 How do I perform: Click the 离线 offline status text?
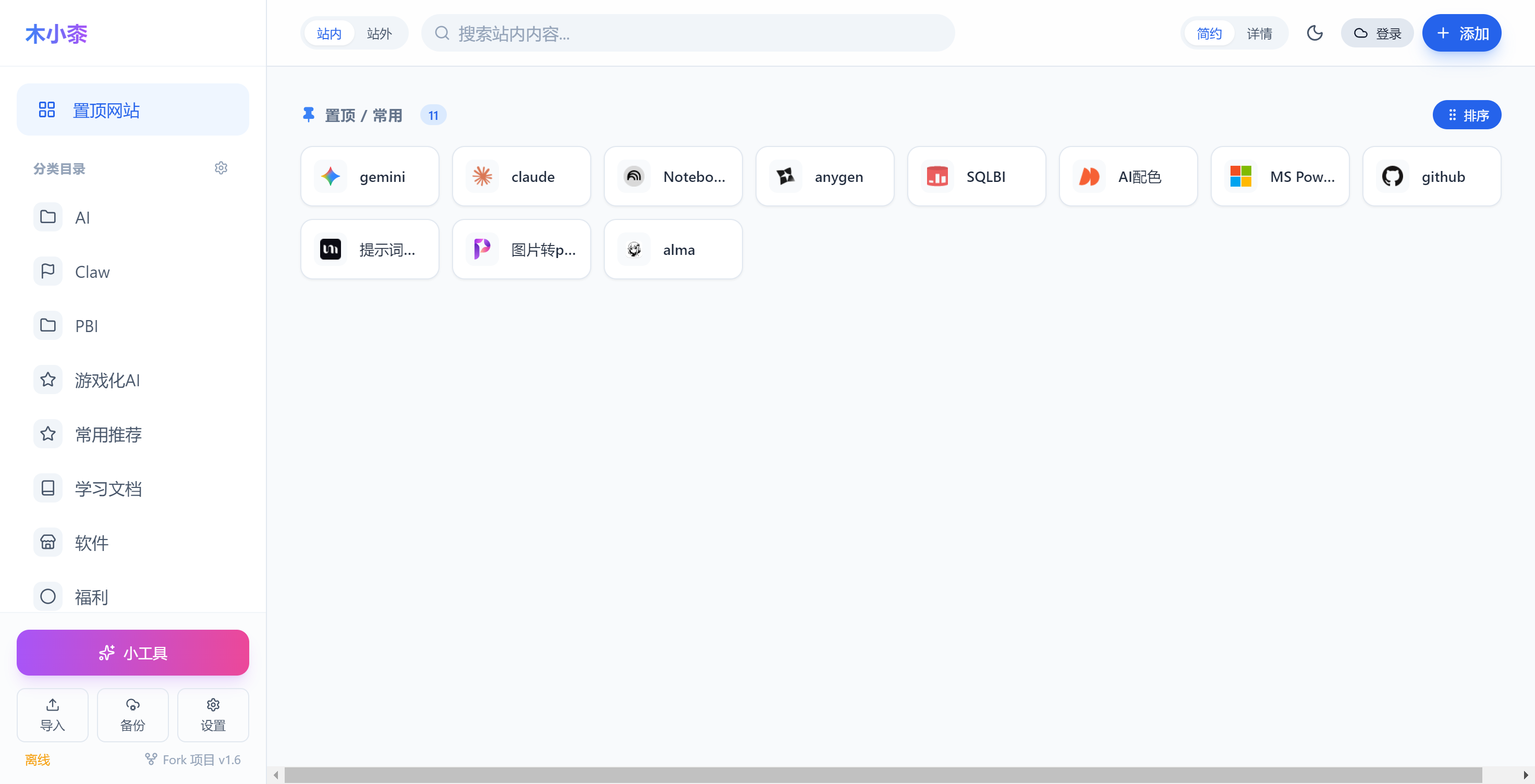click(38, 759)
